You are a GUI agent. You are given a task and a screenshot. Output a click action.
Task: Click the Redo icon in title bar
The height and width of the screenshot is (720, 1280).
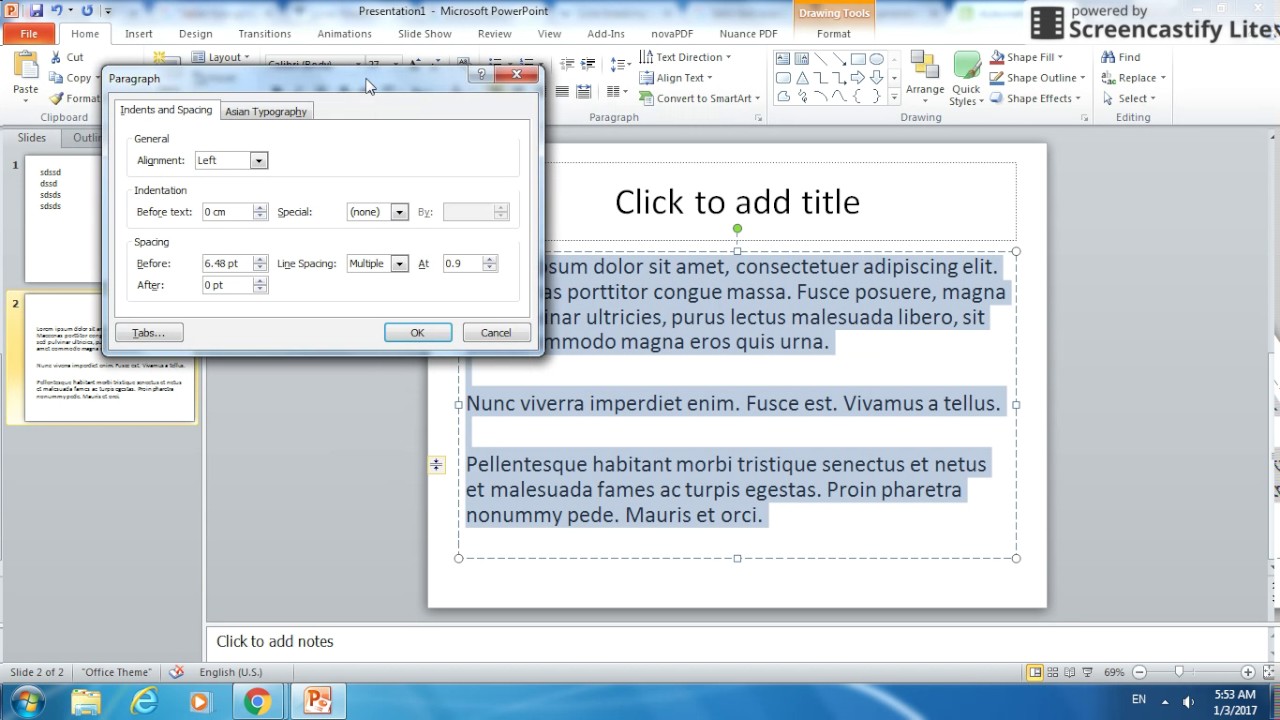[87, 11]
